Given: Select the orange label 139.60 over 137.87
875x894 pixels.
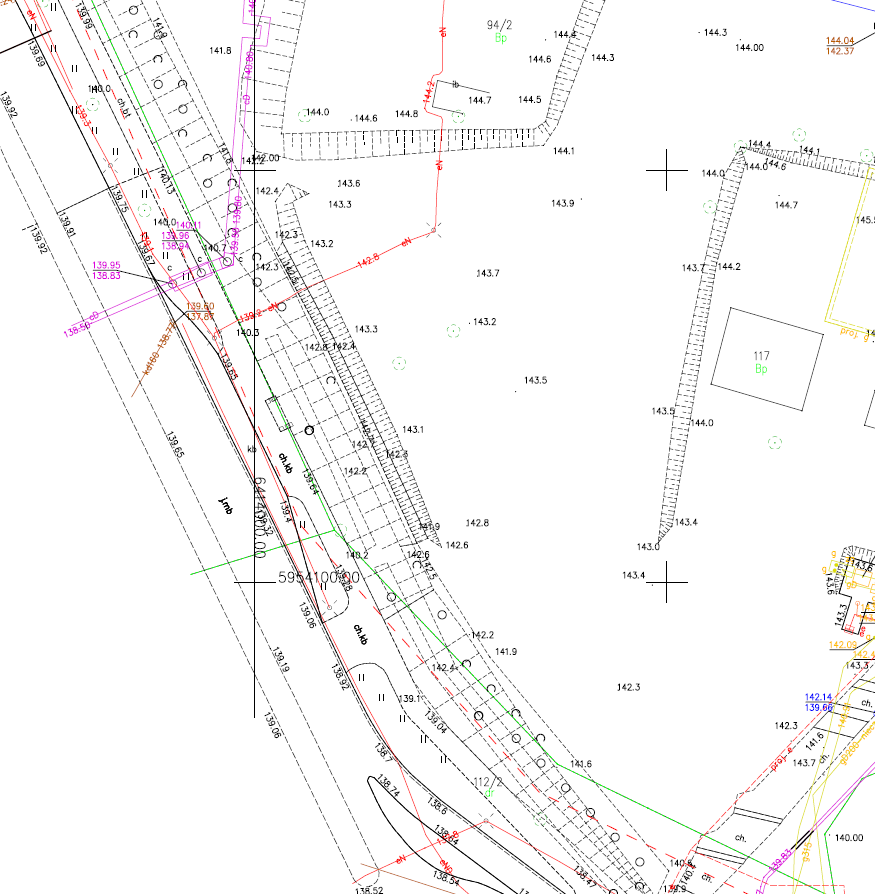Looking at the screenshot, I should click(200, 311).
